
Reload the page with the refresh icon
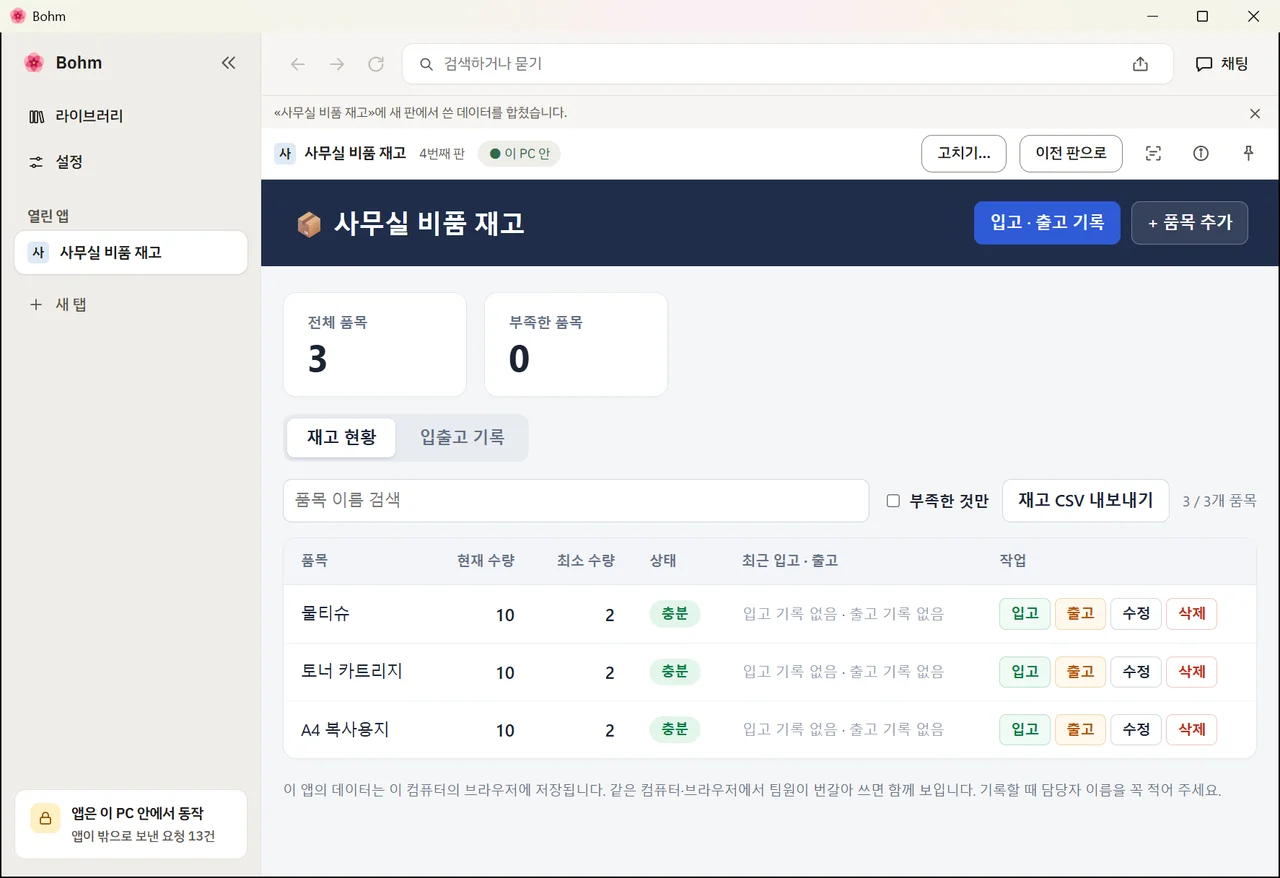pyautogui.click(x=376, y=64)
